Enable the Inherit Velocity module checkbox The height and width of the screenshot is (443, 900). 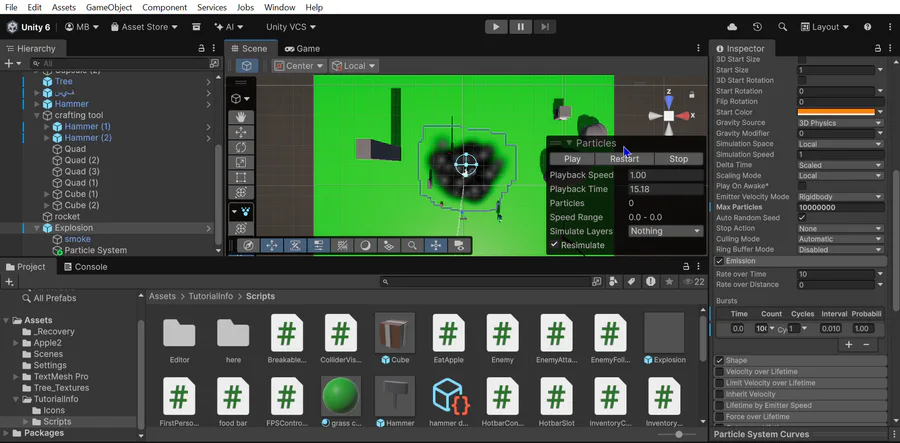click(719, 394)
